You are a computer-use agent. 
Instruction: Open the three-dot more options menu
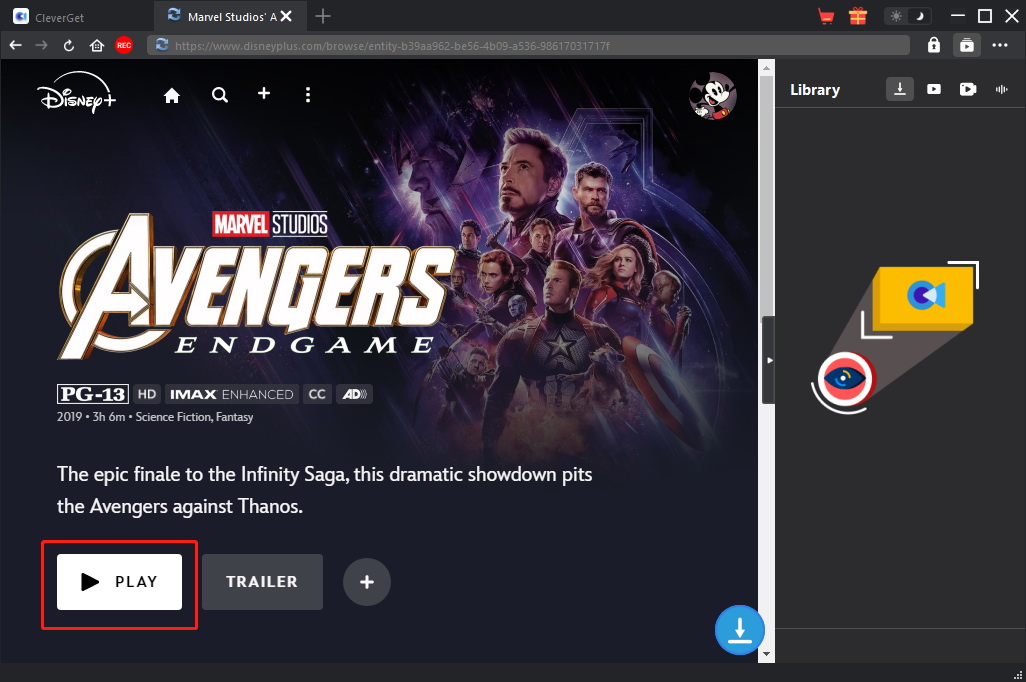pos(1000,45)
